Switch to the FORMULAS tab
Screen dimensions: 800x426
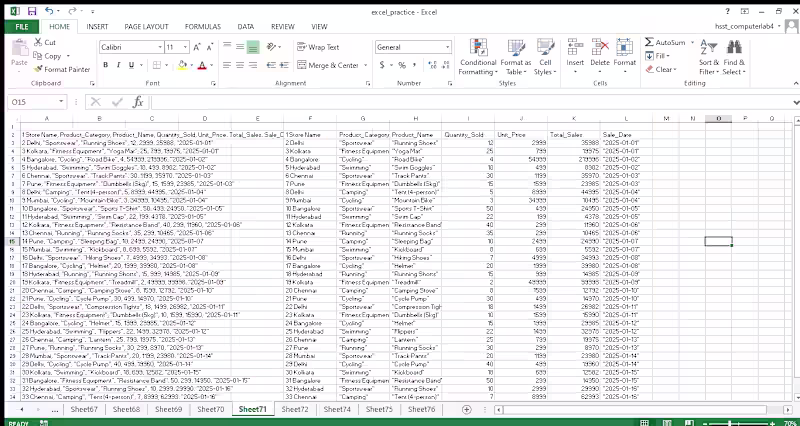(203, 27)
